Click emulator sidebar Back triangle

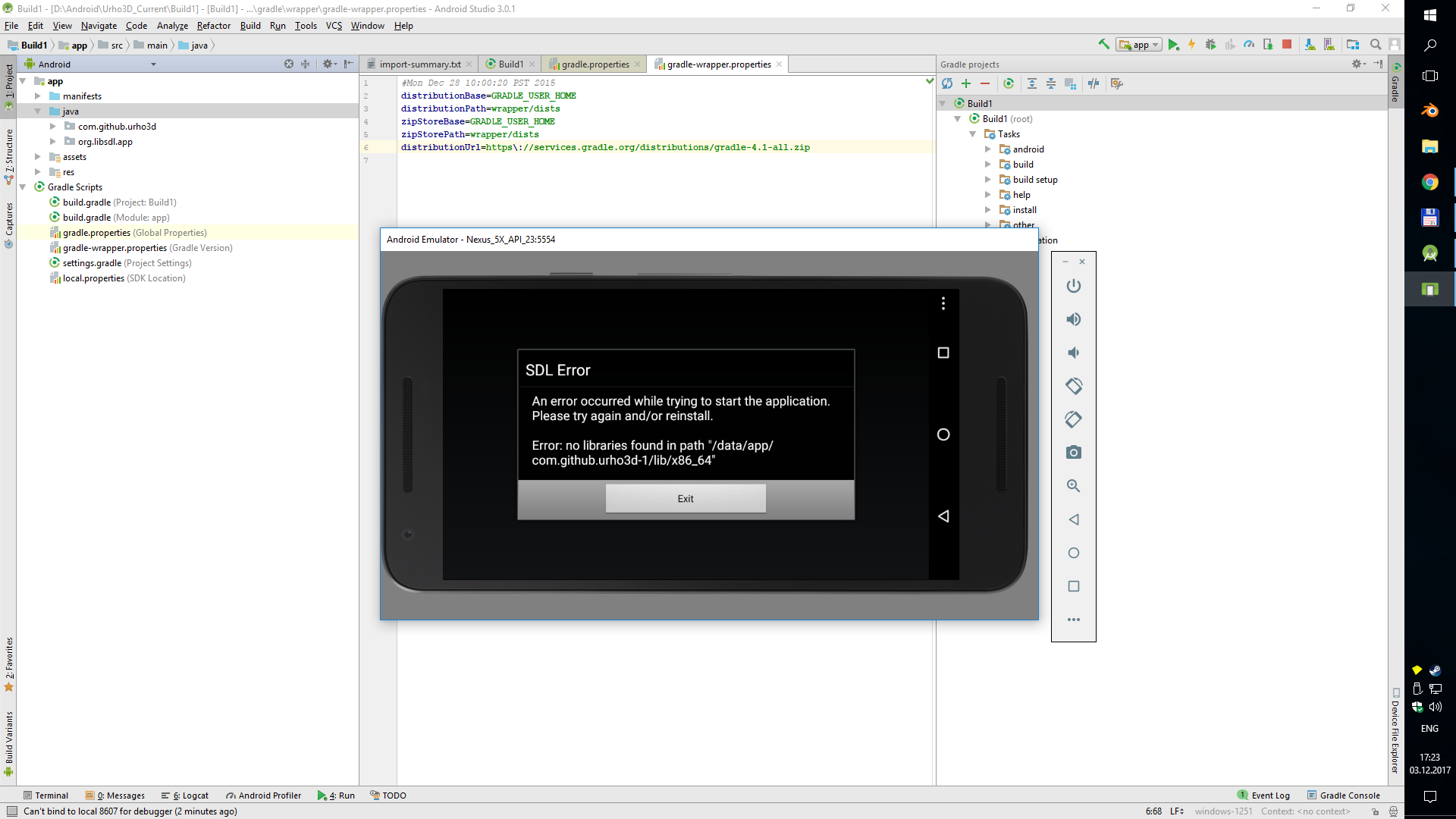click(1074, 519)
